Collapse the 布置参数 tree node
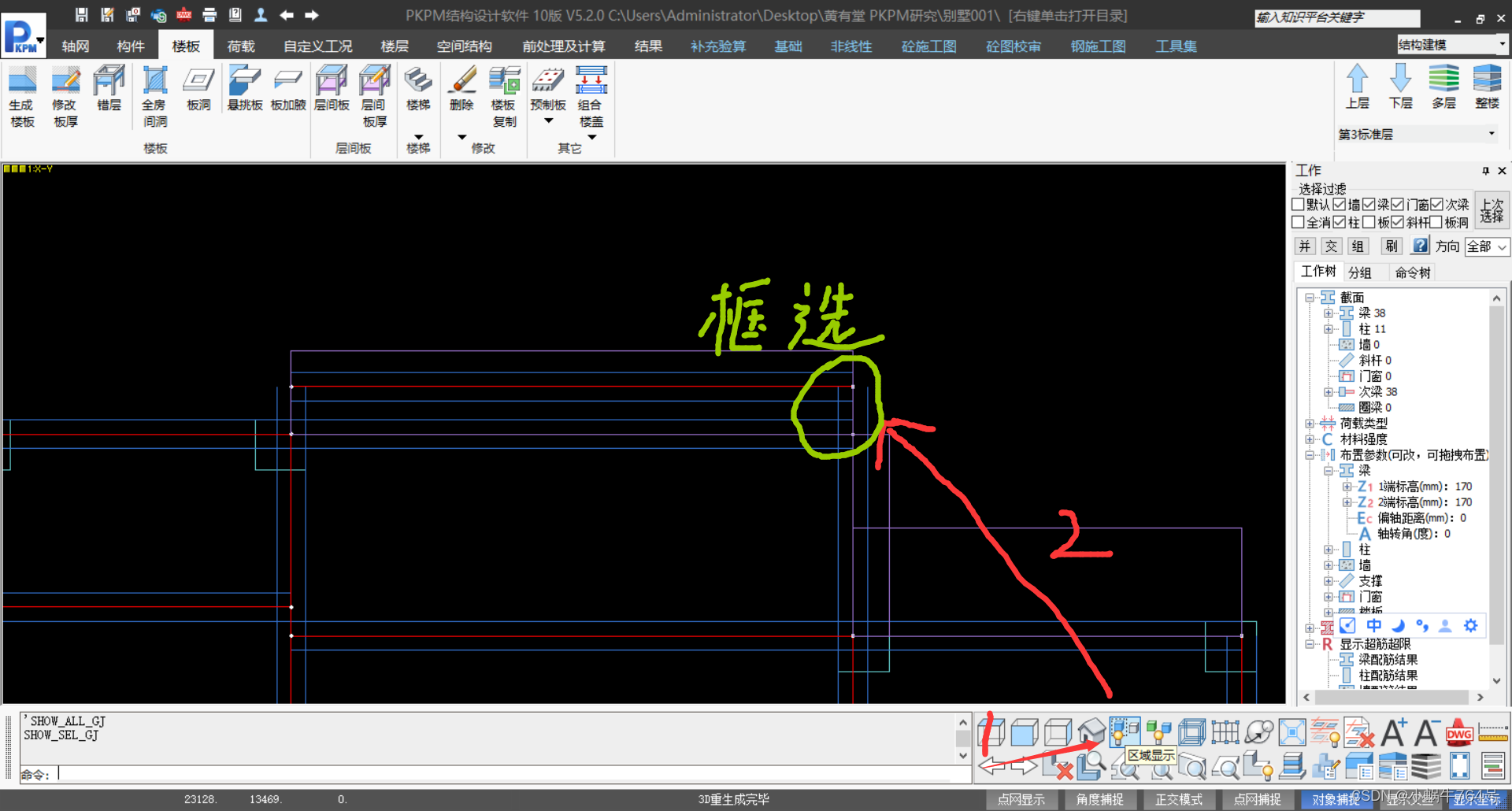The image size is (1512, 811). click(x=1309, y=455)
